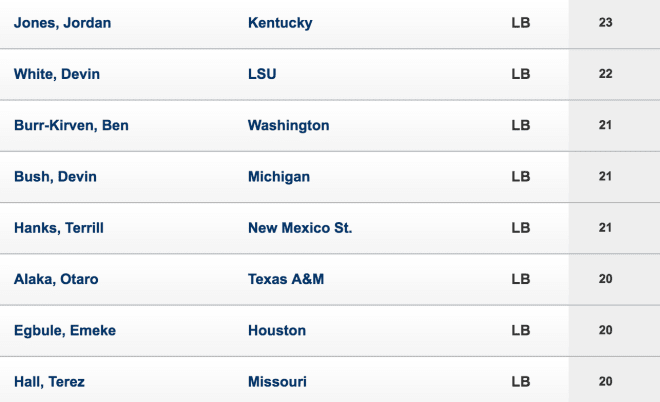Go to the Kentucky team page
The height and width of the screenshot is (402, 660).
tap(280, 23)
